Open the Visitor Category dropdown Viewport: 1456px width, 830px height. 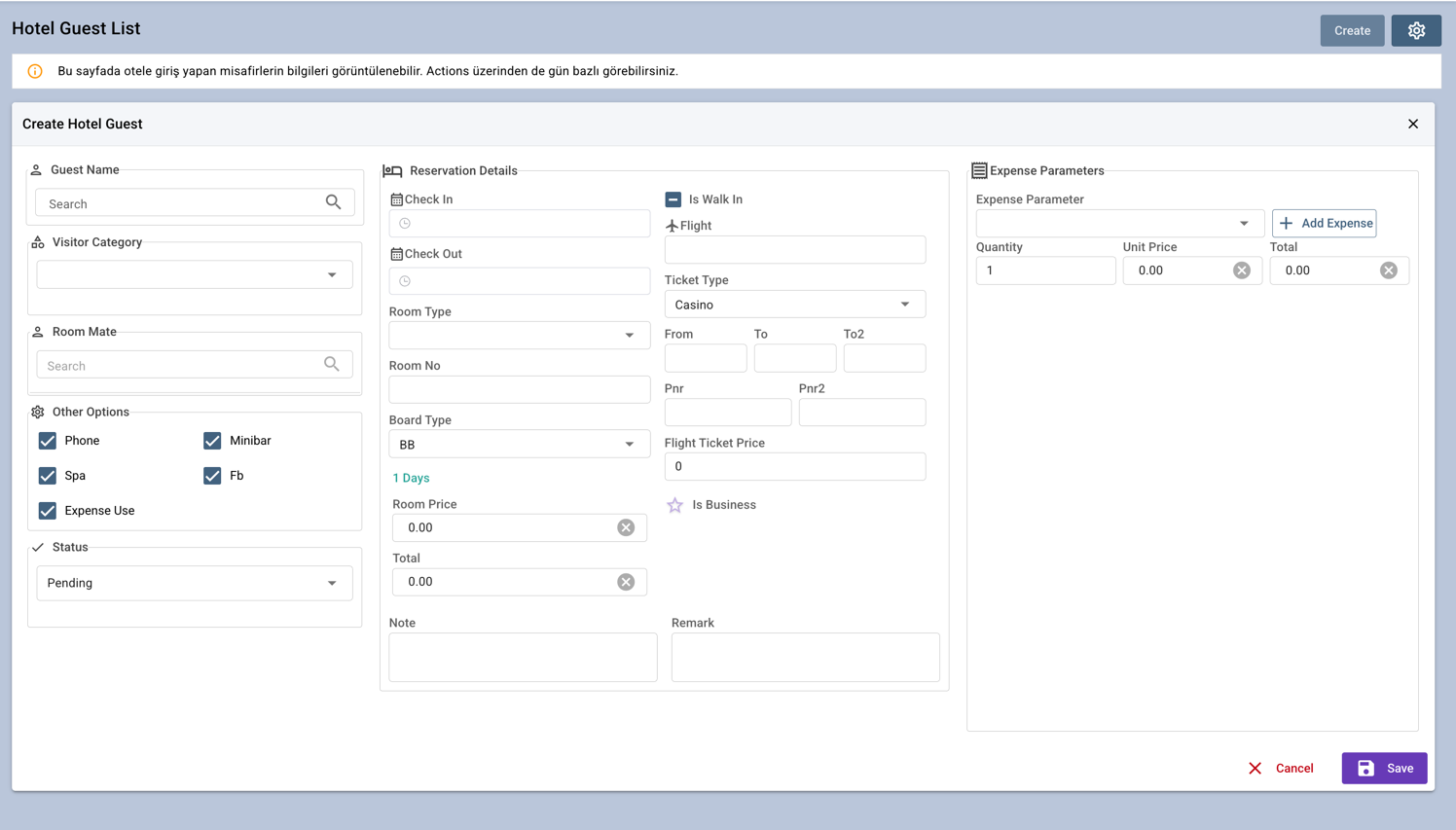pos(195,274)
